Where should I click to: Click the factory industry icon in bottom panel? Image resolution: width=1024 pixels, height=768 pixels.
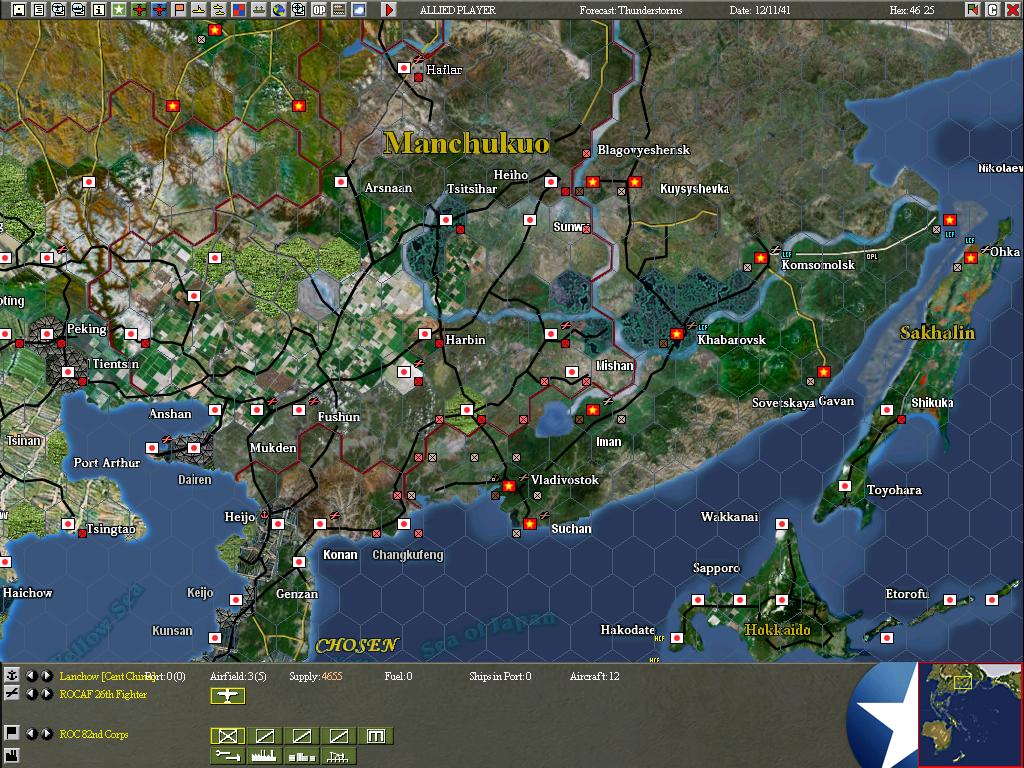click(12, 756)
